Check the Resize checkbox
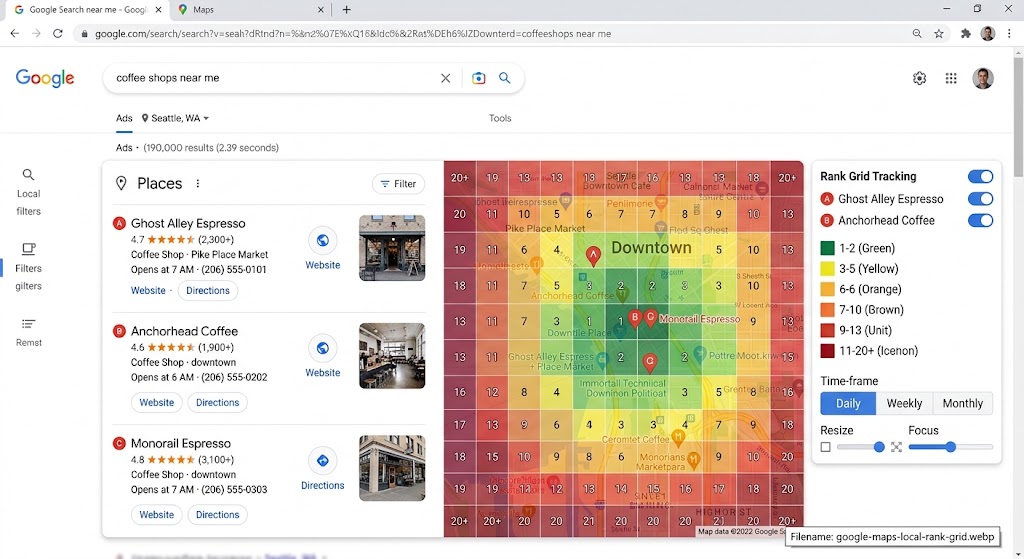 tap(825, 447)
